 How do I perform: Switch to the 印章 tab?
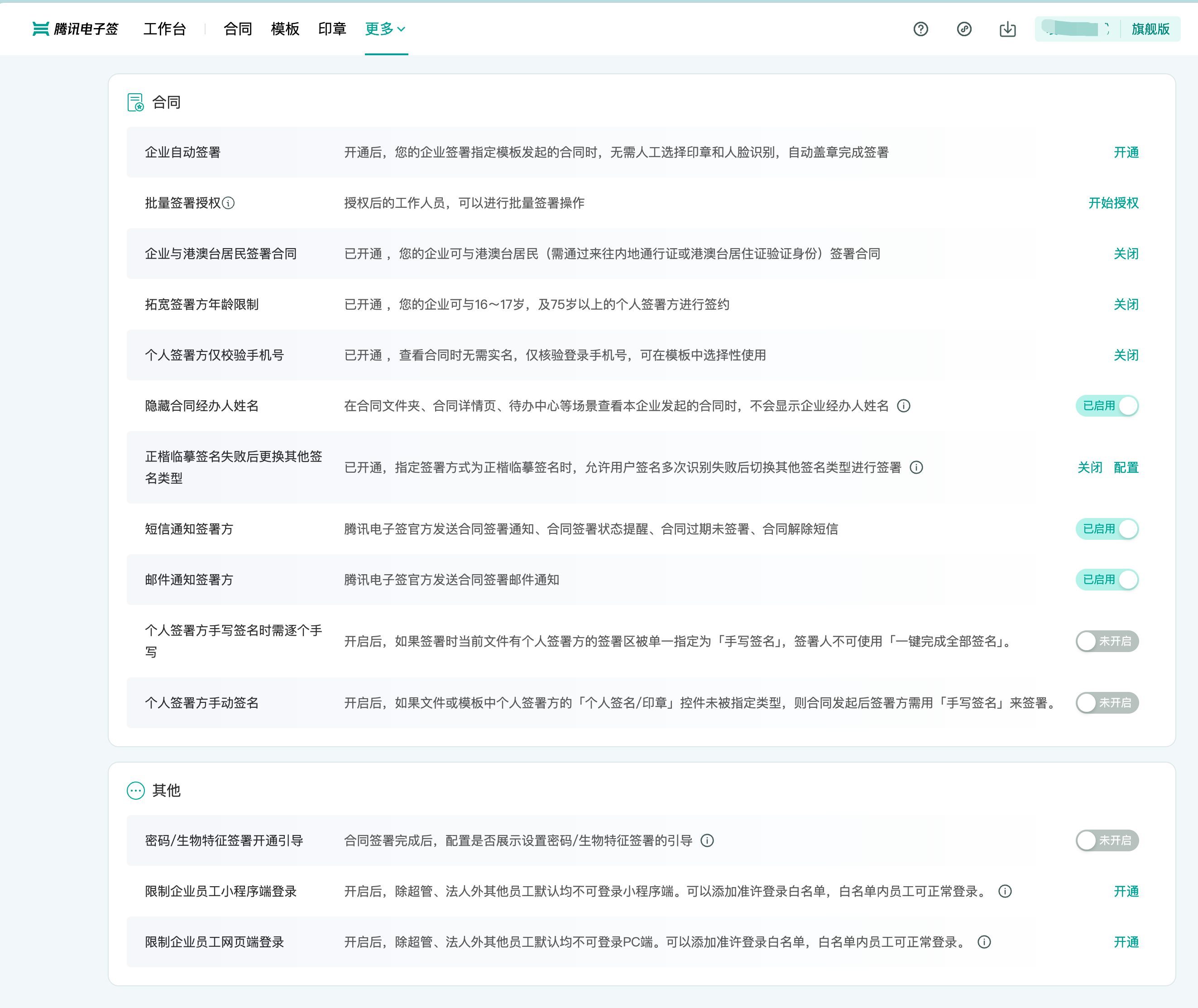click(332, 29)
